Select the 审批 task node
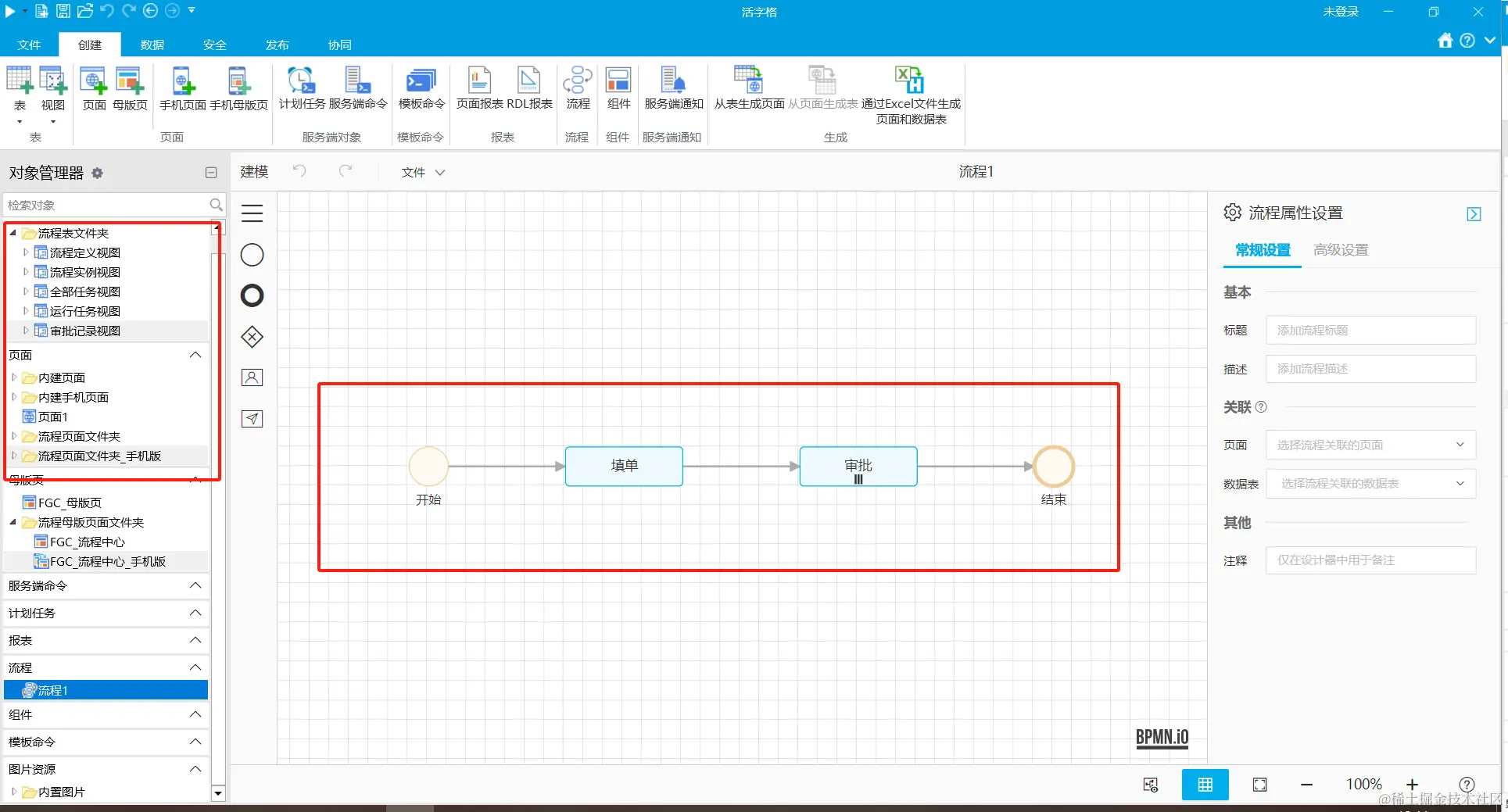This screenshot has width=1508, height=812. (x=858, y=466)
